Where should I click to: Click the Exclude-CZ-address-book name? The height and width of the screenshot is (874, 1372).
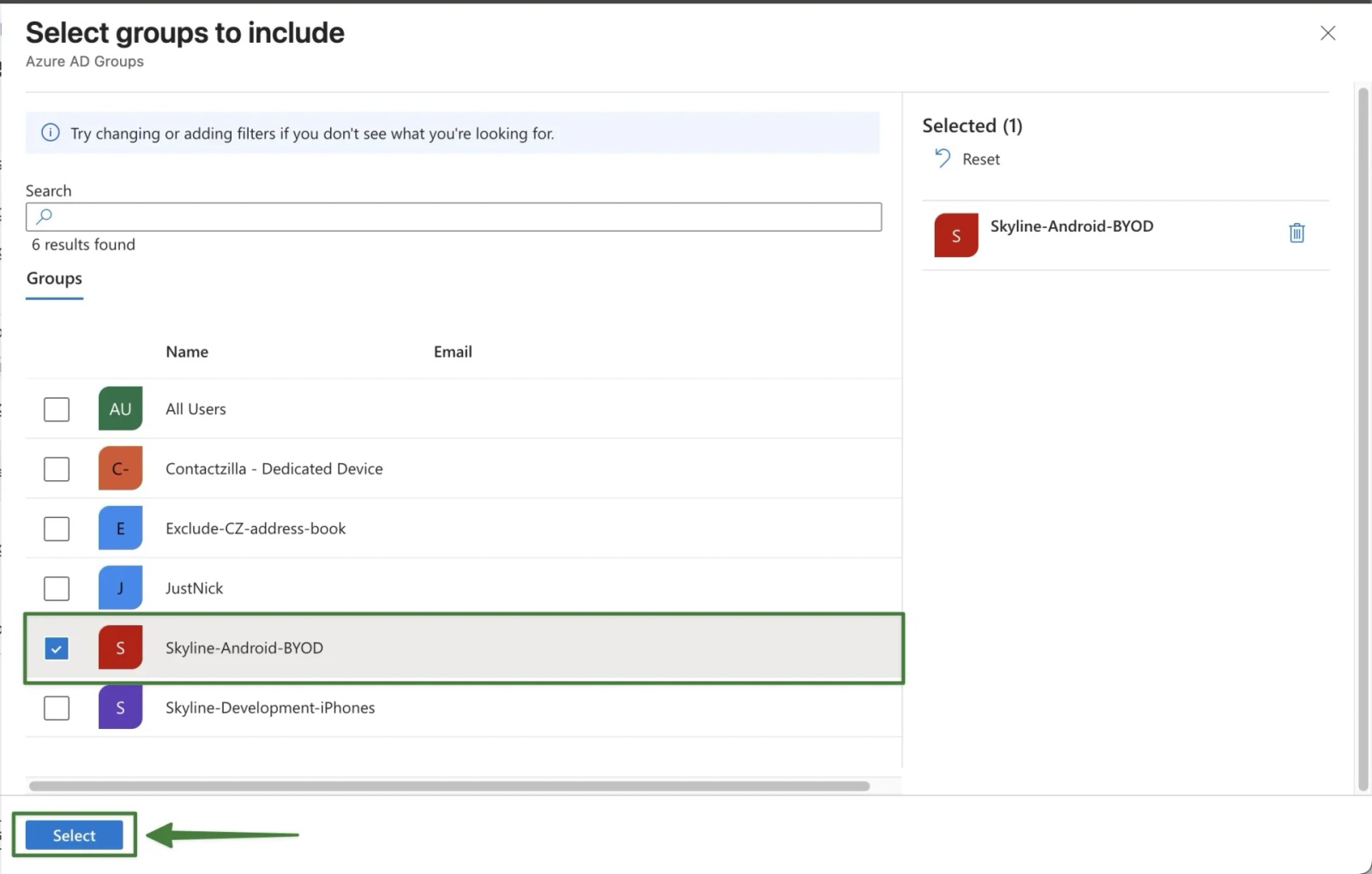pyautogui.click(x=256, y=528)
